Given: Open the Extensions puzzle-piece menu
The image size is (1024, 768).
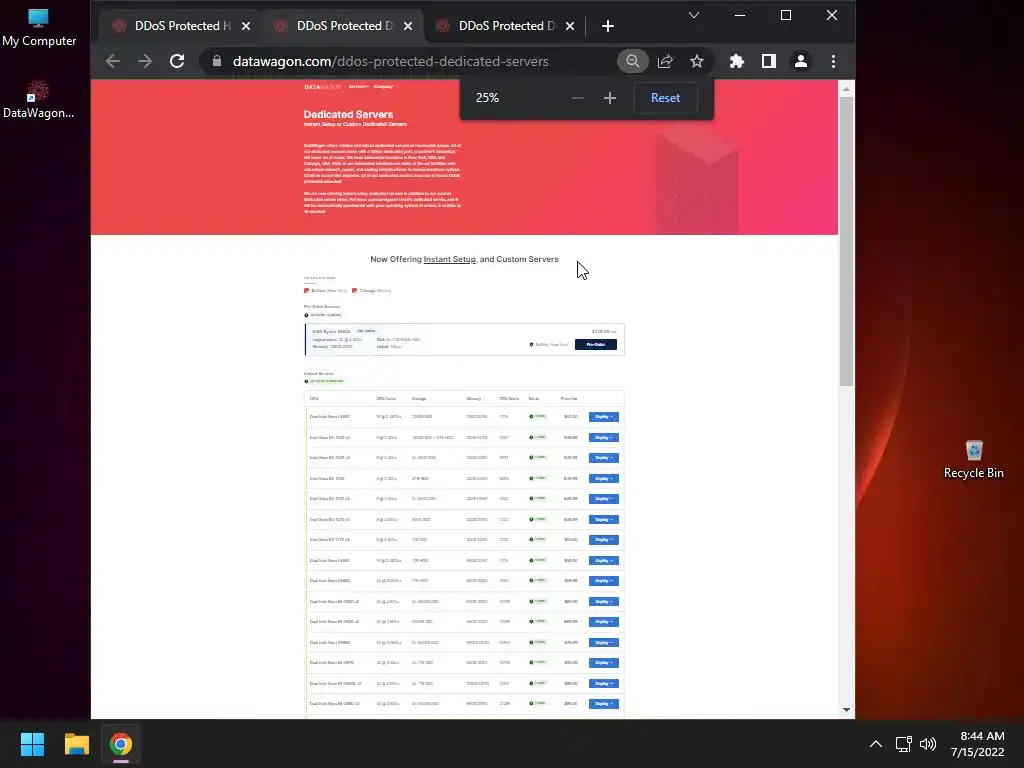Looking at the screenshot, I should coord(737,61).
